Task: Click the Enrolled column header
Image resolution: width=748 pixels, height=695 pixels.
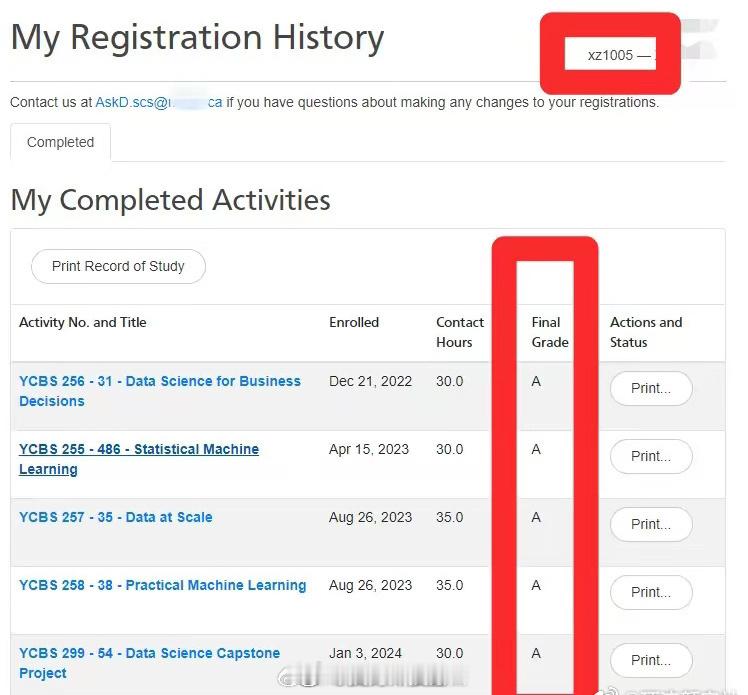Action: [x=354, y=322]
